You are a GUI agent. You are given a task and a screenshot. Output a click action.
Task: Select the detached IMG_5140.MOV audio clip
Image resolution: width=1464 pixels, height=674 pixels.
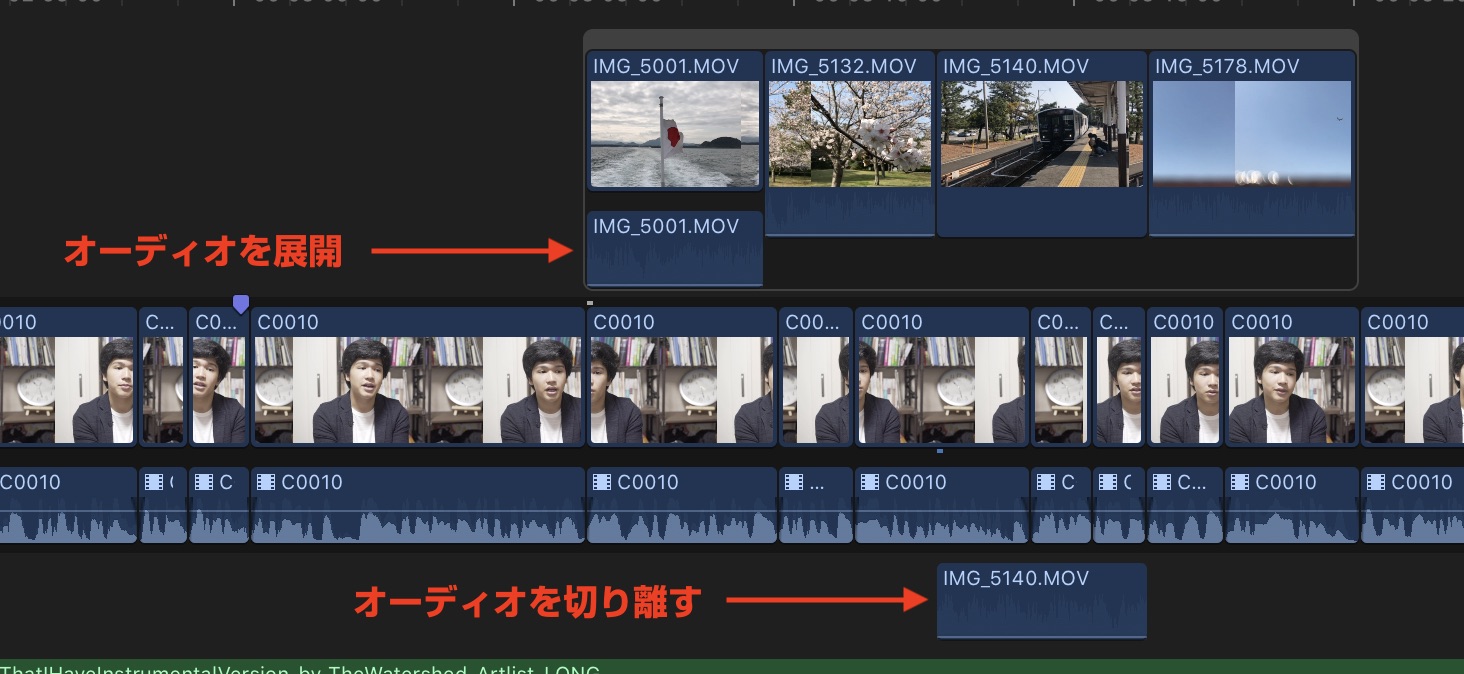[1041, 601]
